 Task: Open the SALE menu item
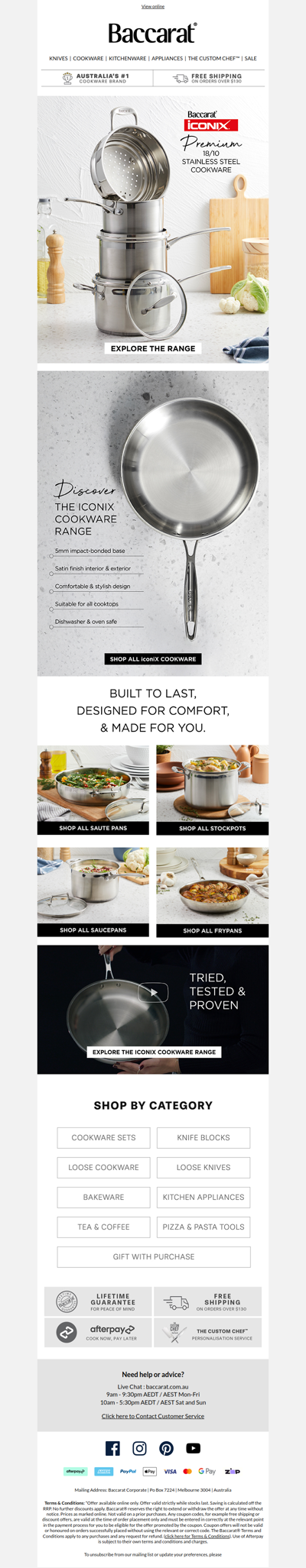pos(250,58)
